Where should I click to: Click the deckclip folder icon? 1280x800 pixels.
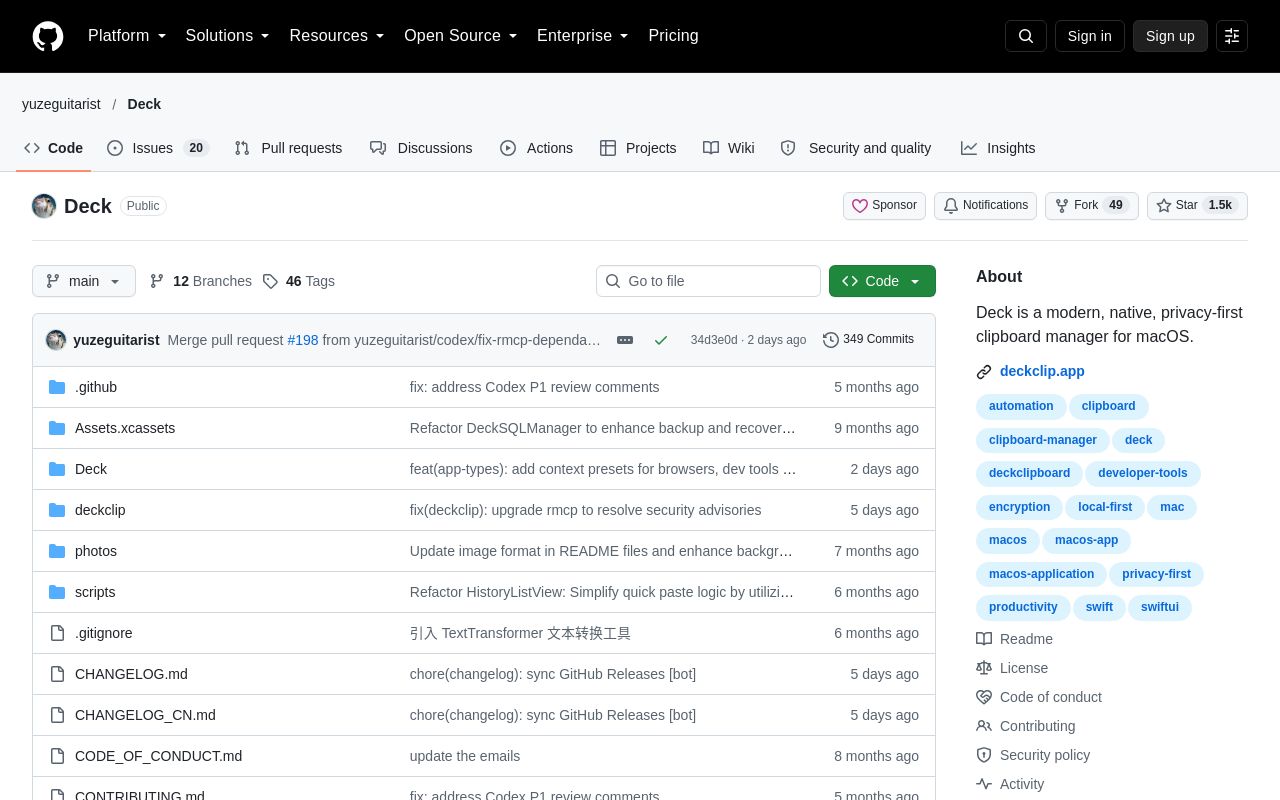click(57, 510)
